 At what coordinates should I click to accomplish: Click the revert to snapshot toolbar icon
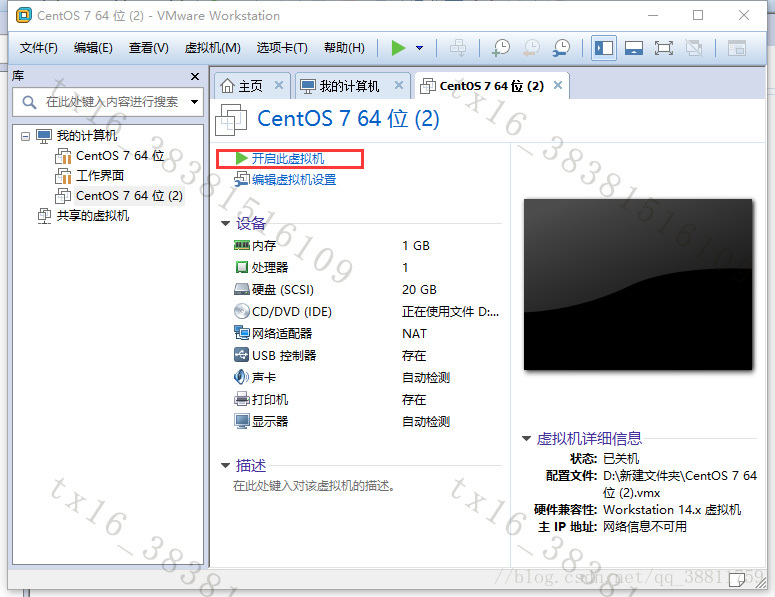click(x=531, y=48)
